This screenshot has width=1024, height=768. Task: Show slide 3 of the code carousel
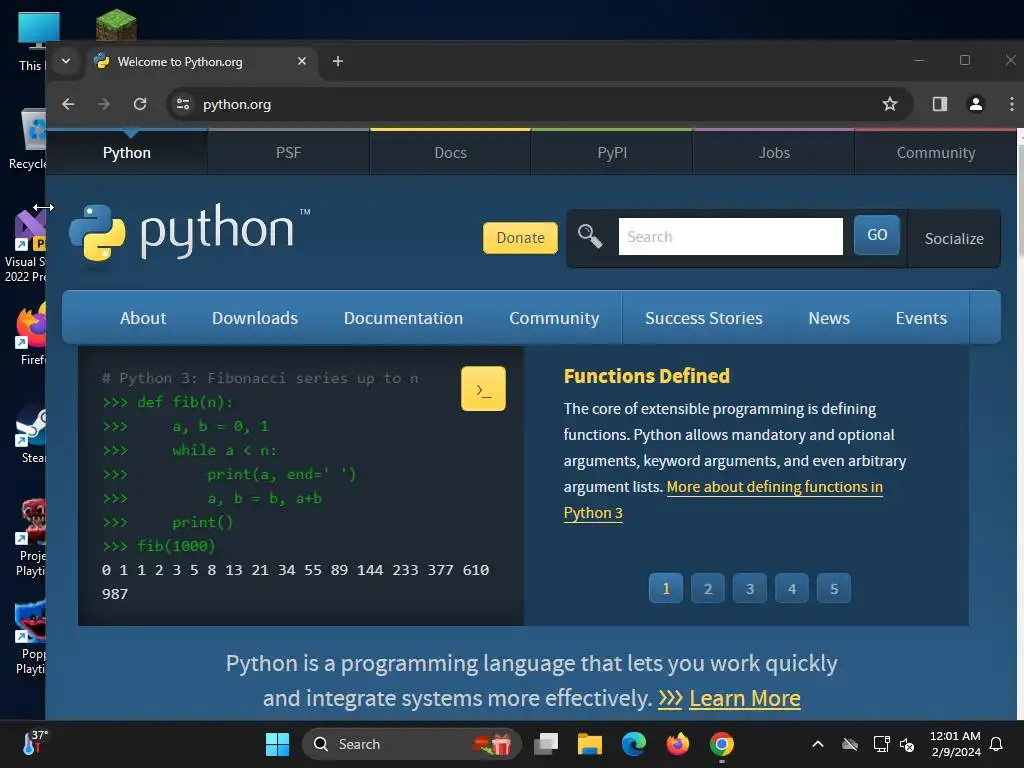tap(750, 588)
